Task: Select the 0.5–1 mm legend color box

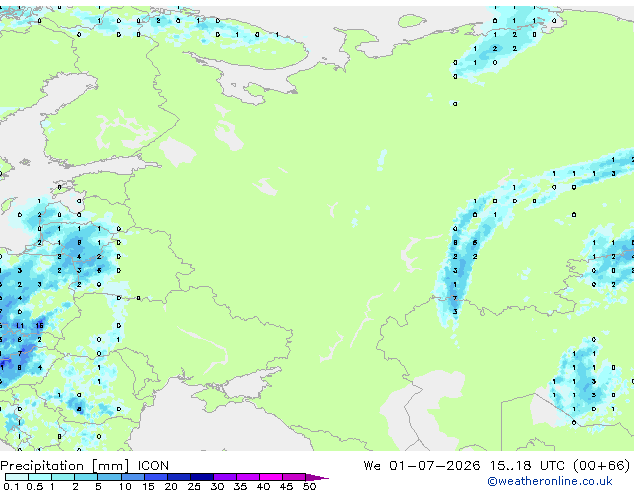Action: (40, 477)
